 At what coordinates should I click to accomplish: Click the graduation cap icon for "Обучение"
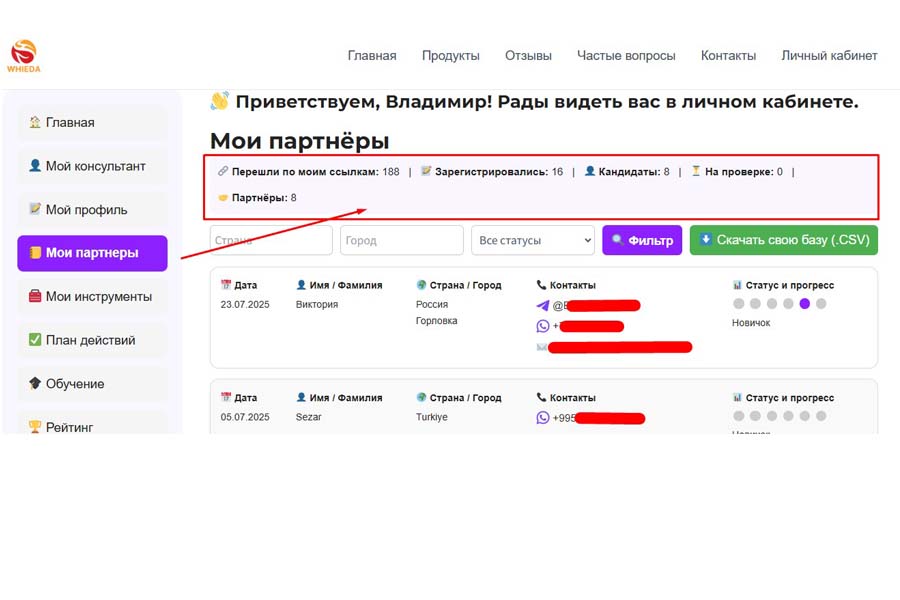[34, 384]
